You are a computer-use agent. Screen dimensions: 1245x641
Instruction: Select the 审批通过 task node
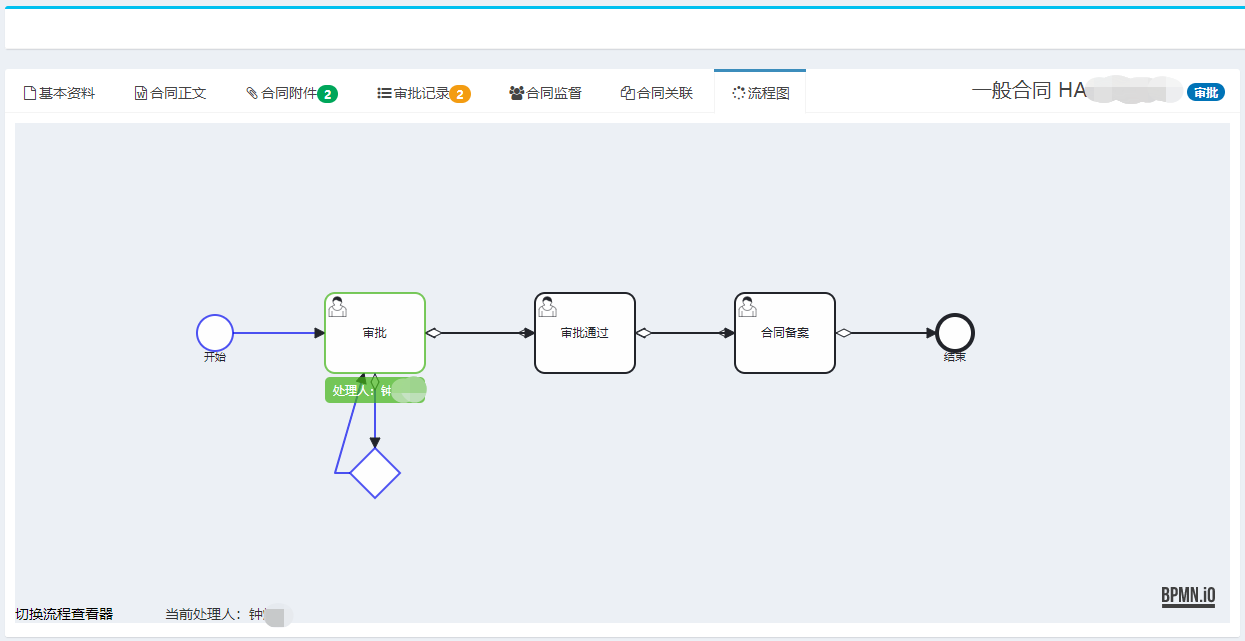[x=585, y=333]
